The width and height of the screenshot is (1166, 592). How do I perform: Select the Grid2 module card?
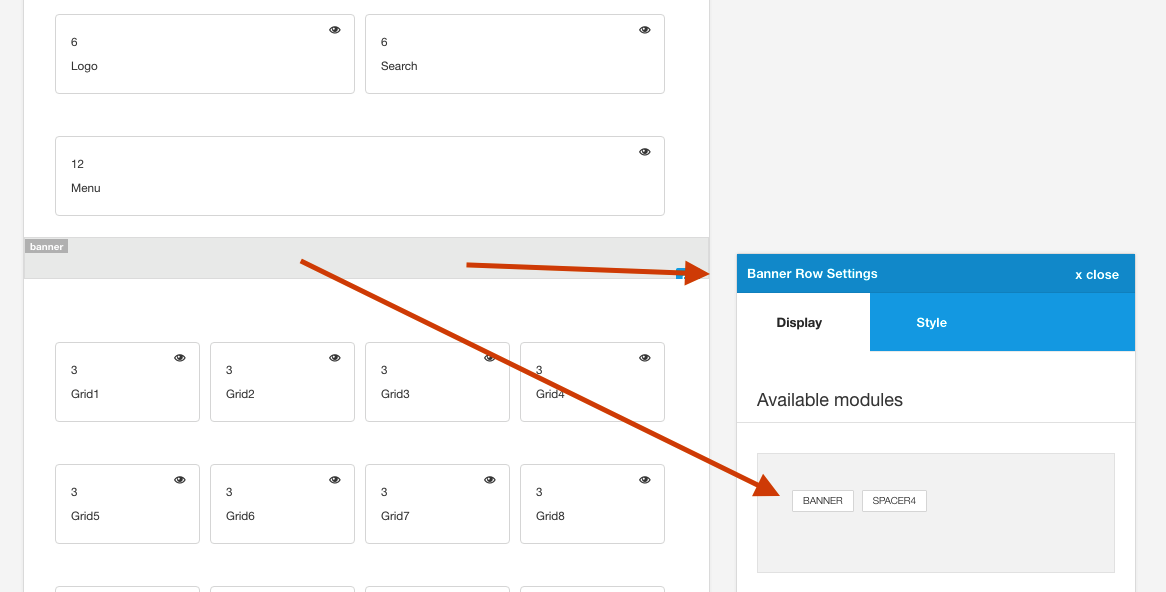click(x=283, y=382)
